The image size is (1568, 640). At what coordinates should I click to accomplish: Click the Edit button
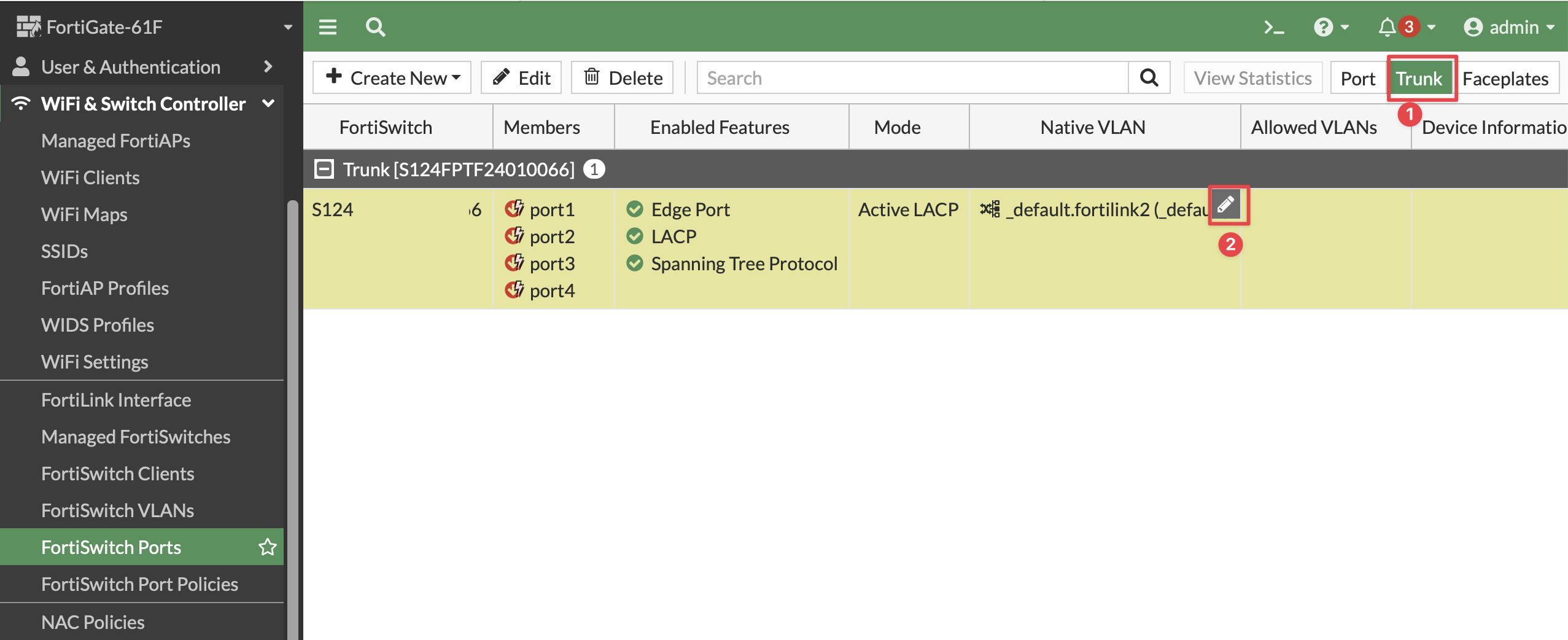(521, 78)
